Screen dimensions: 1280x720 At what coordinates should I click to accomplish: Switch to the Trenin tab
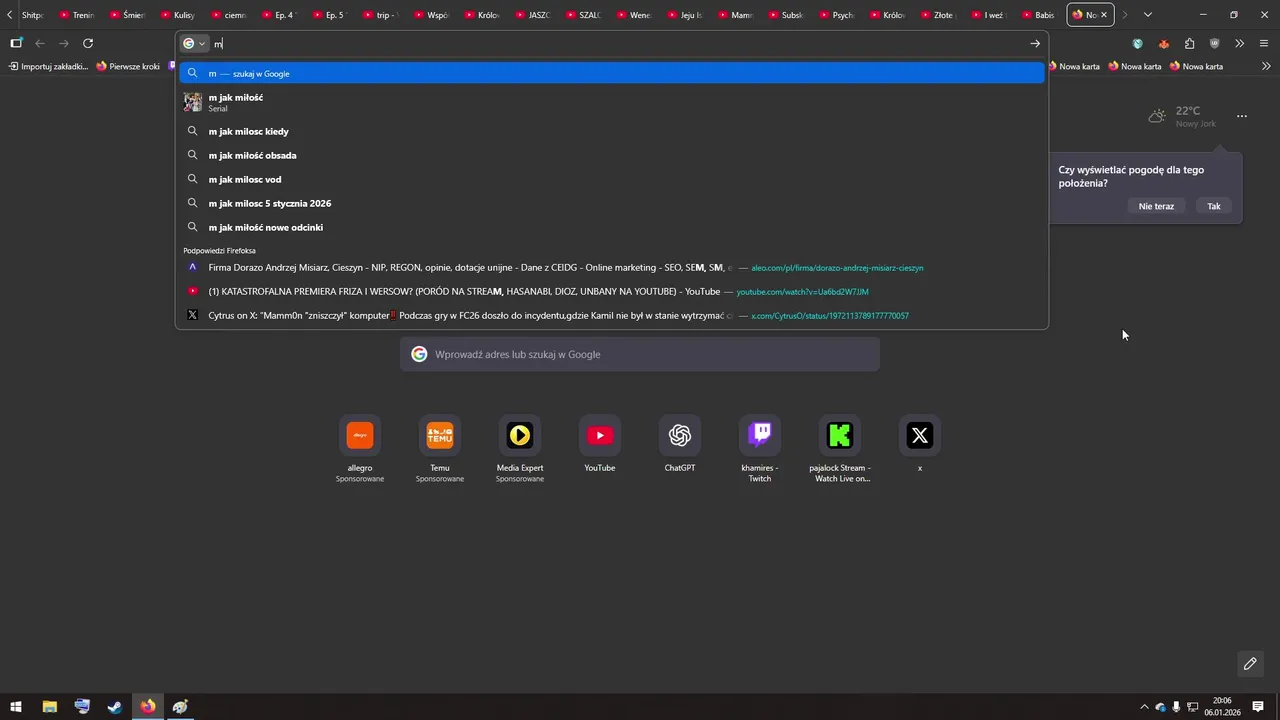pos(75,15)
